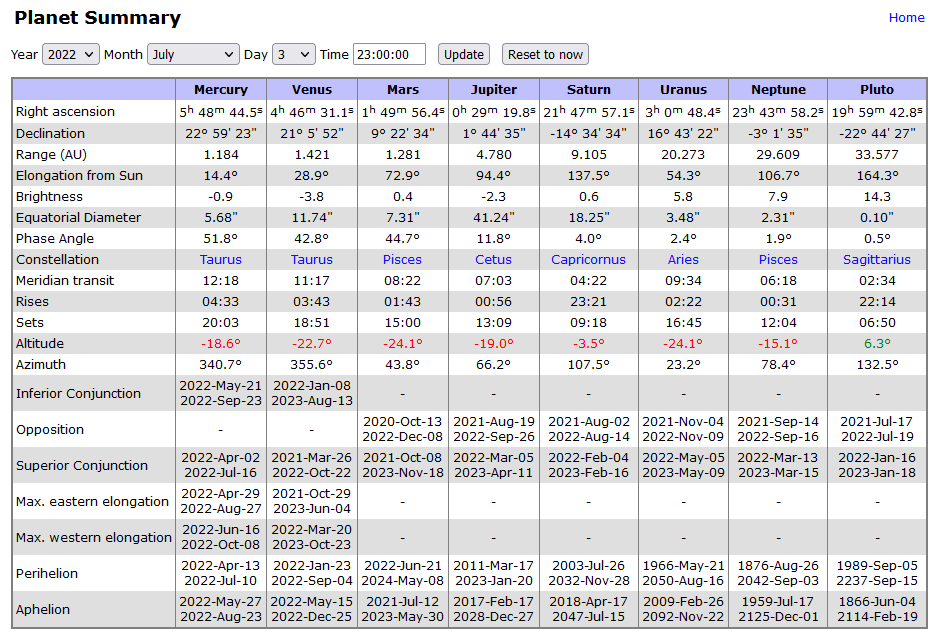Screen dimensions: 943x635
Task: Click the Venus column header
Action: click(312, 90)
